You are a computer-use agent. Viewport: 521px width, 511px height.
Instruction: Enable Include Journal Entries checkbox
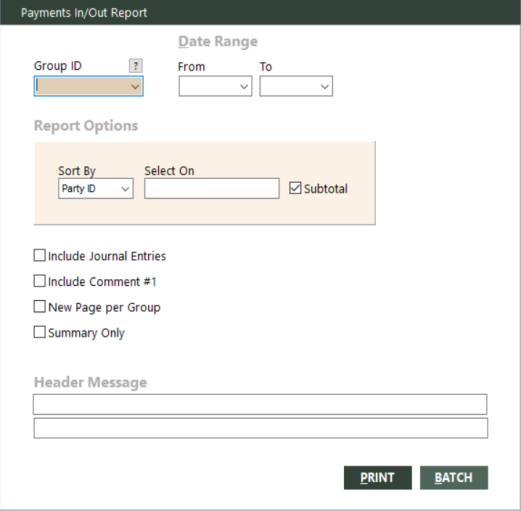pyautogui.click(x=40, y=256)
